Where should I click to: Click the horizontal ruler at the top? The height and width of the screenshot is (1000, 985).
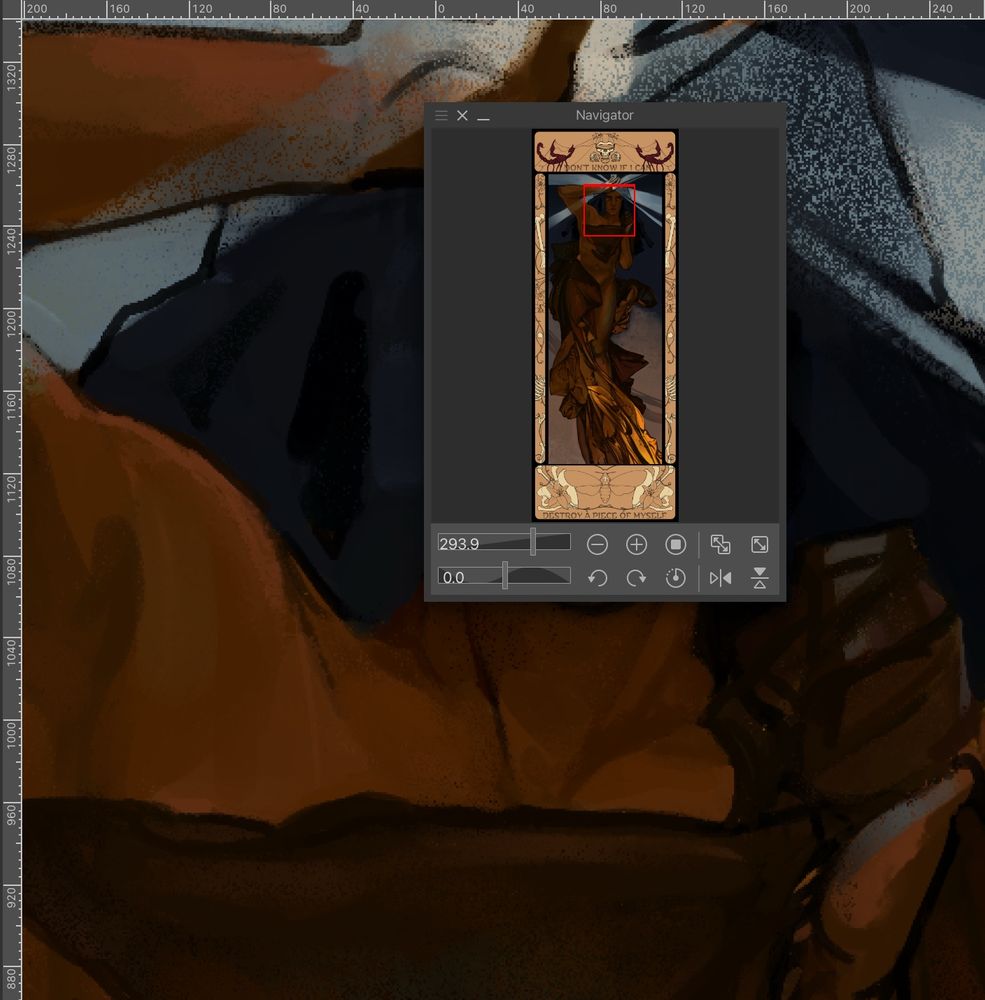[x=504, y=9]
